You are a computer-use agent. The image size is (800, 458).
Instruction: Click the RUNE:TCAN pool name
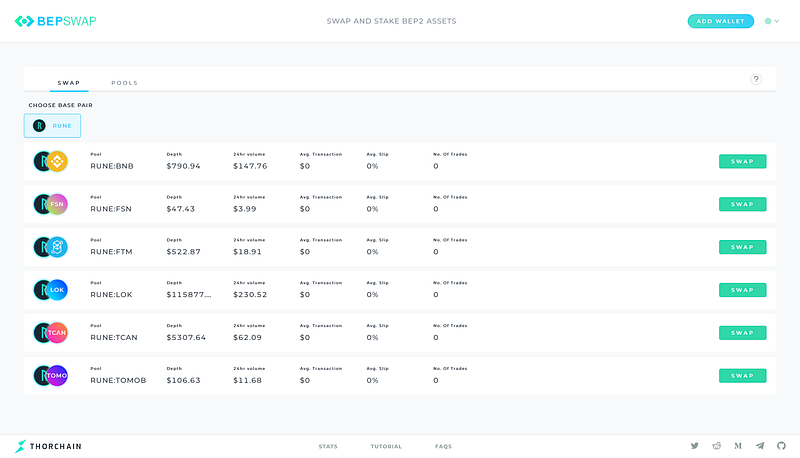point(114,337)
